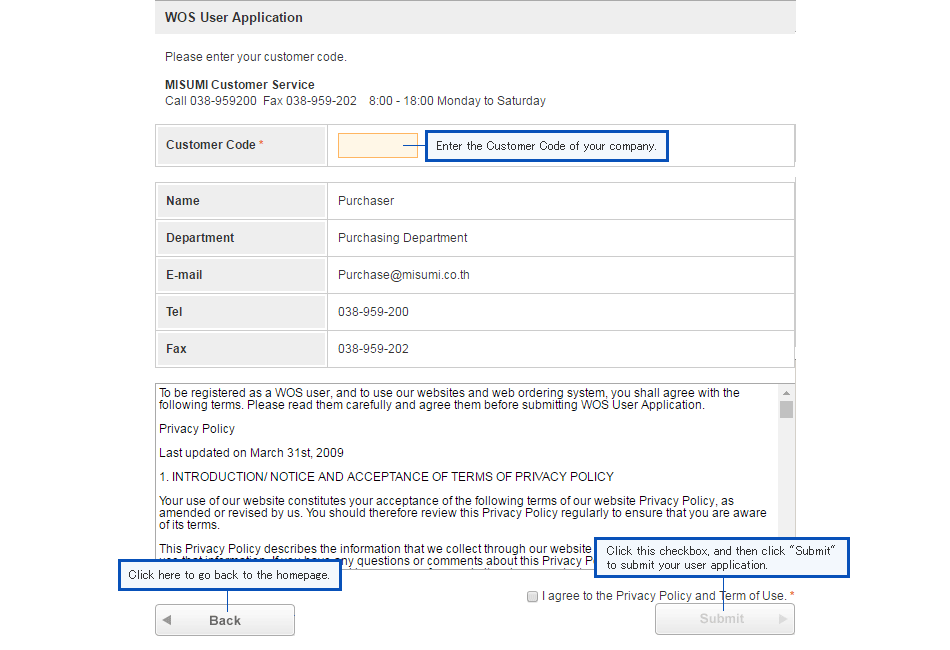The width and height of the screenshot is (950, 650).
Task: Click the Purchaser name value
Action: (366, 201)
